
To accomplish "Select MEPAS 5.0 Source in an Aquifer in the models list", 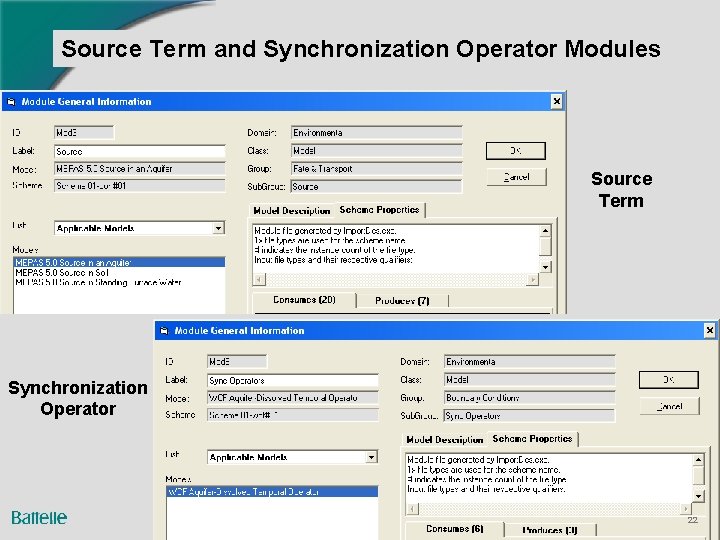I will coord(119,262).
